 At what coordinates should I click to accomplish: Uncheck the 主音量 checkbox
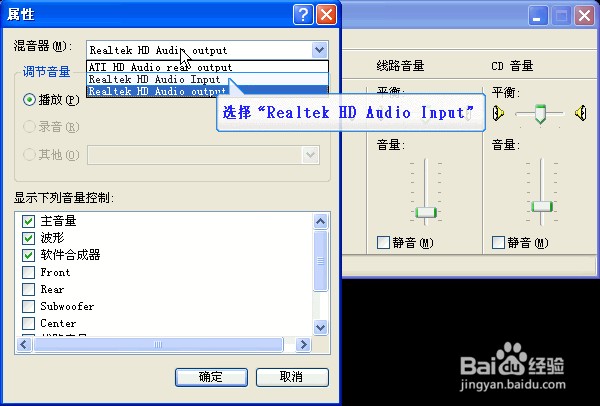[28, 221]
